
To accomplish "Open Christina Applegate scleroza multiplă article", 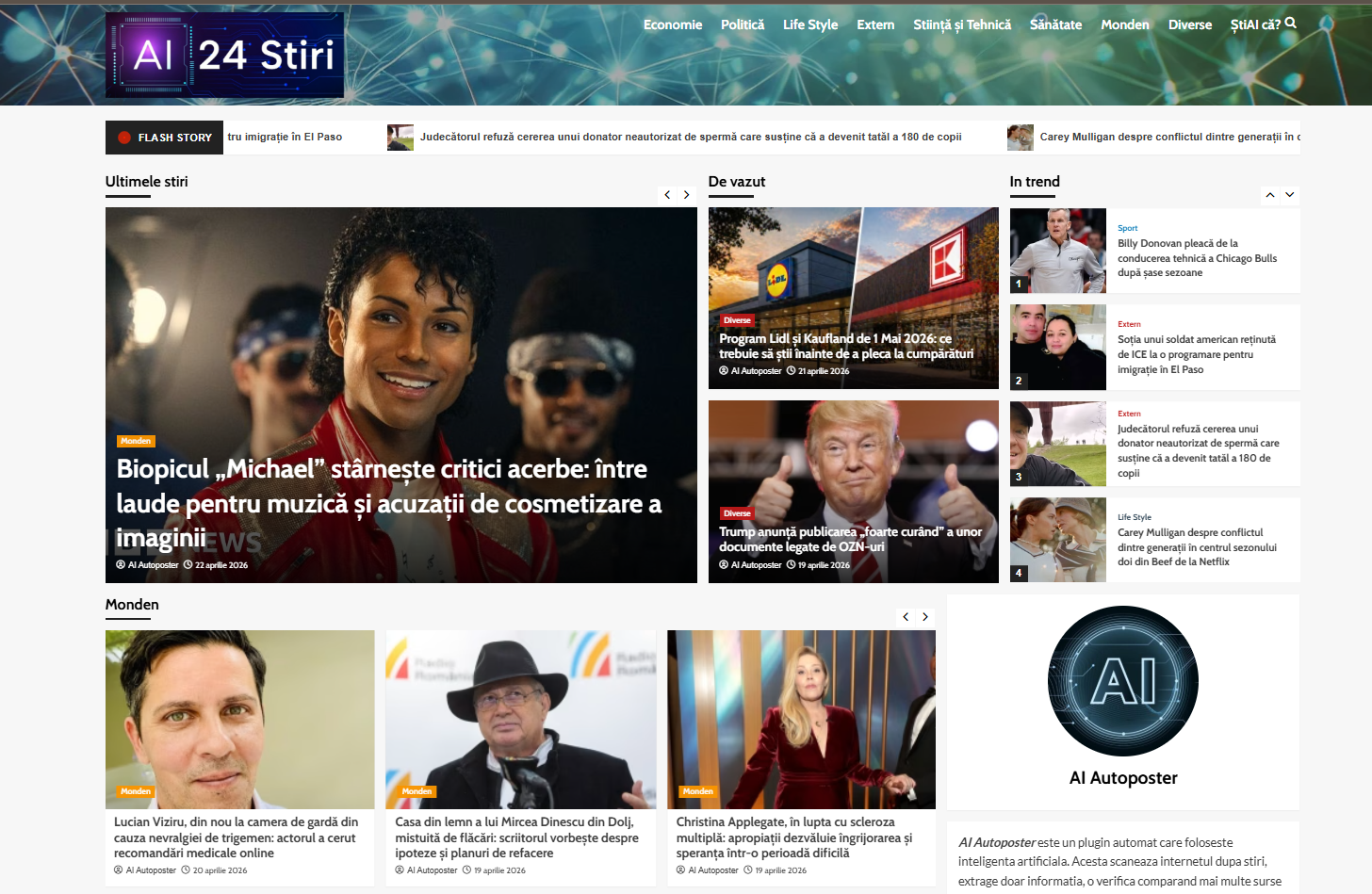I will (794, 837).
